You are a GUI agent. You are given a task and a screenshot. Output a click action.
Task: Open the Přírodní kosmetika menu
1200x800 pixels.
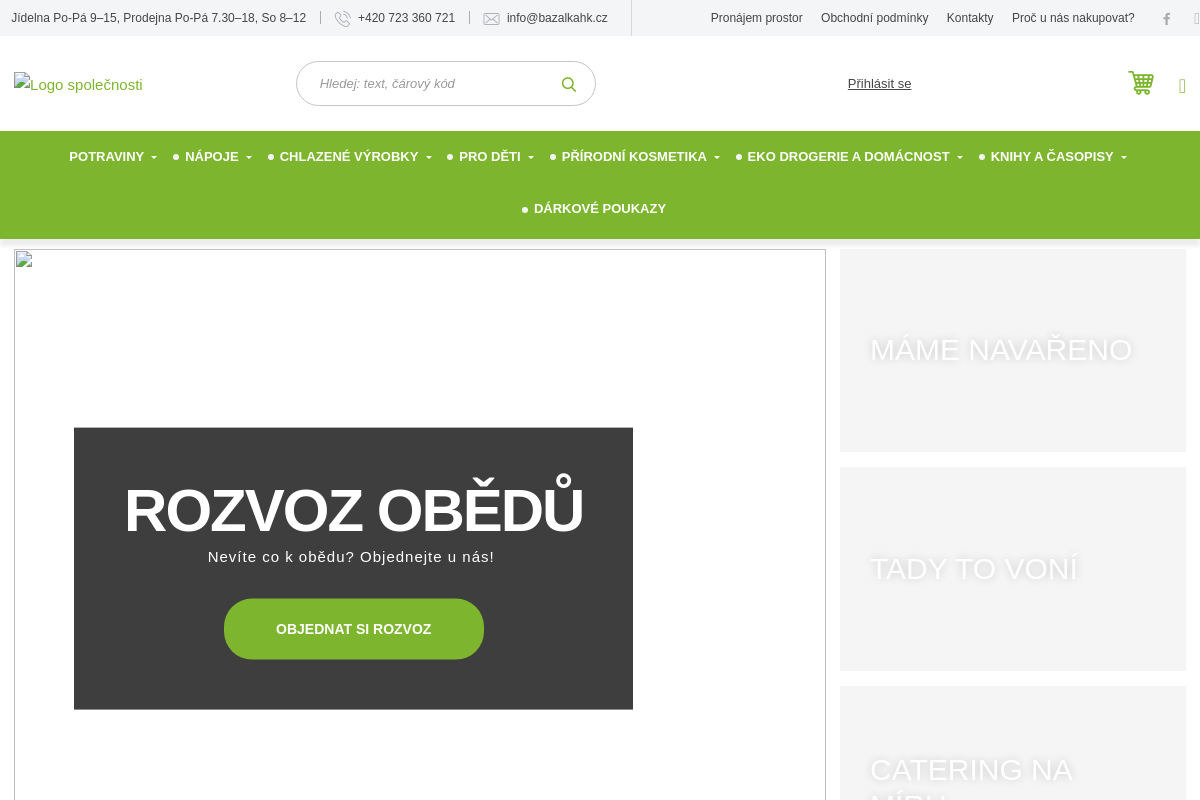point(640,157)
